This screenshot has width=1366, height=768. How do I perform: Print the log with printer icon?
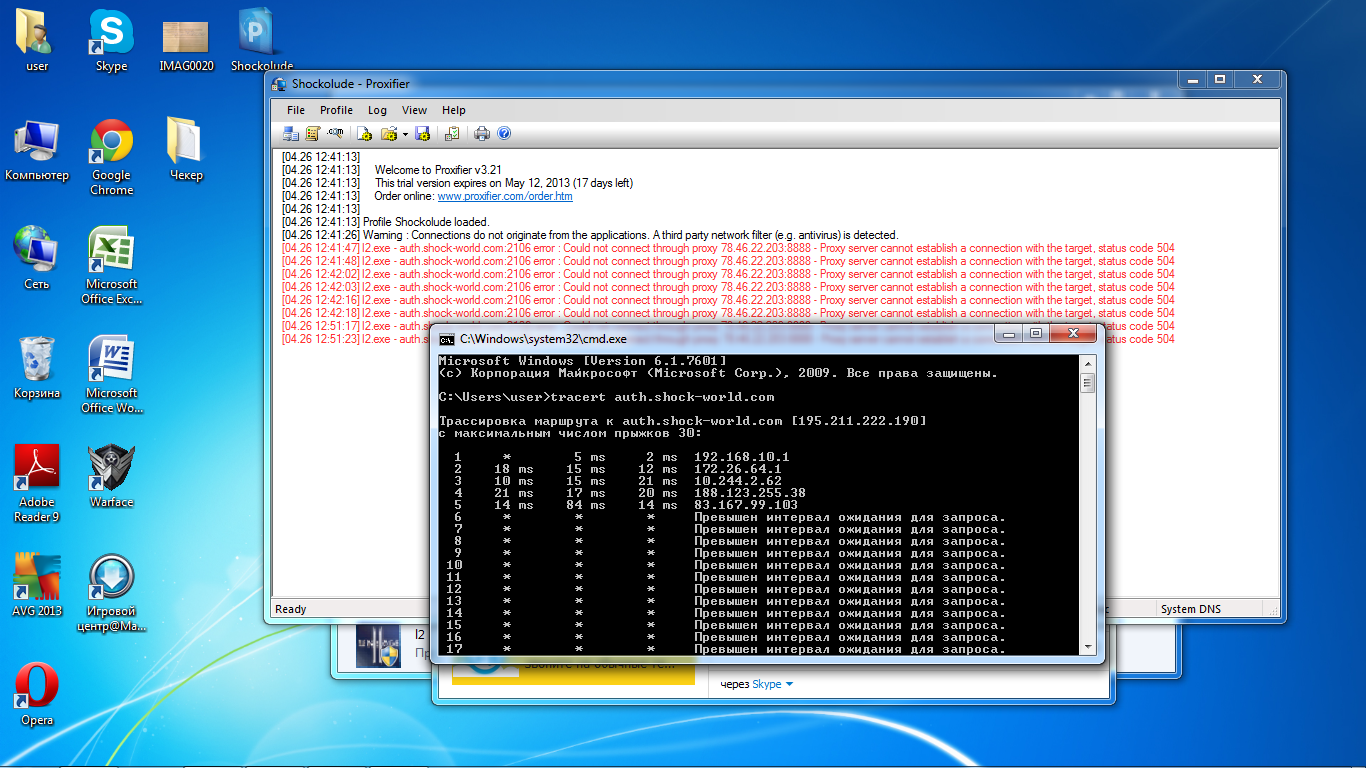(482, 133)
